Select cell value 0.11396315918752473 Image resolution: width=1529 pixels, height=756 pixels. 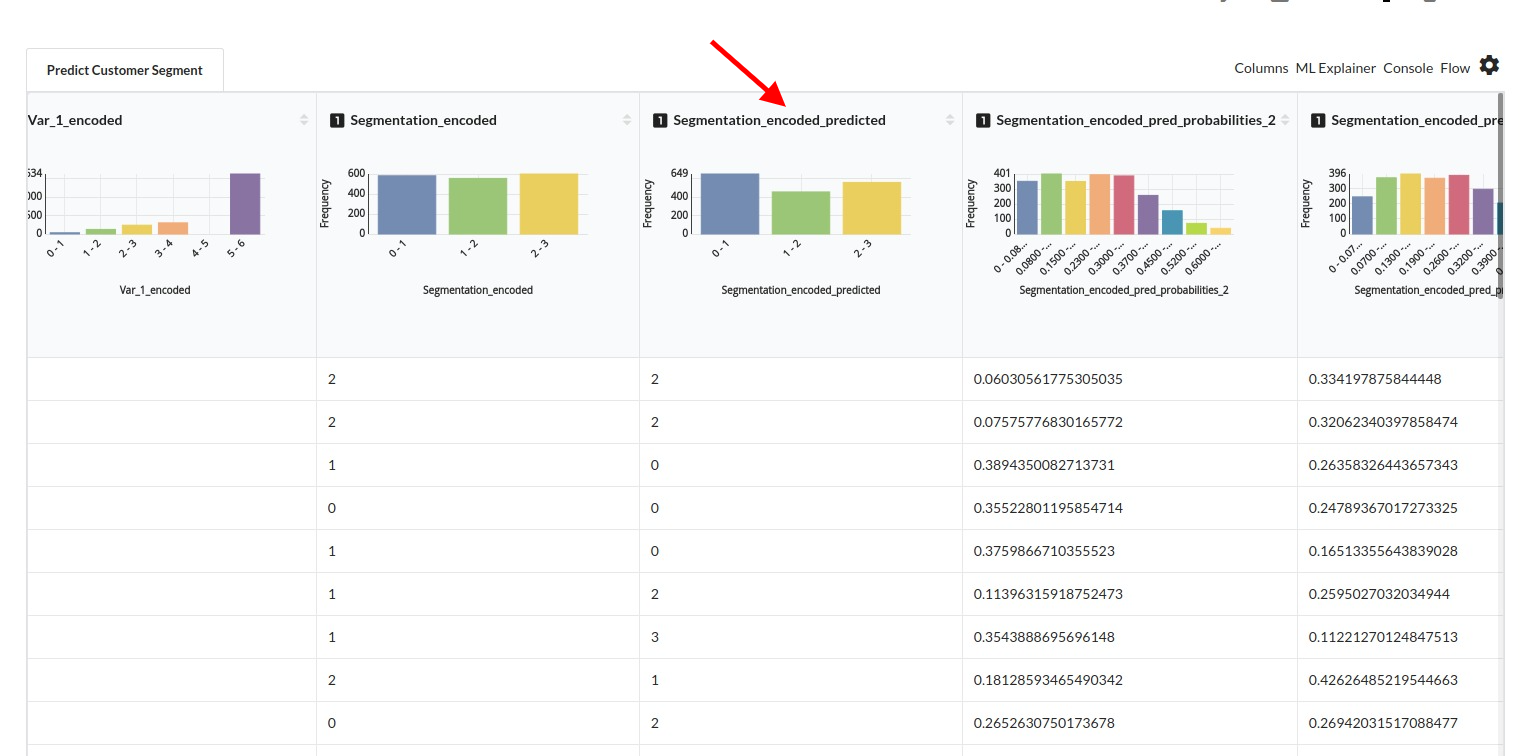coord(1048,594)
